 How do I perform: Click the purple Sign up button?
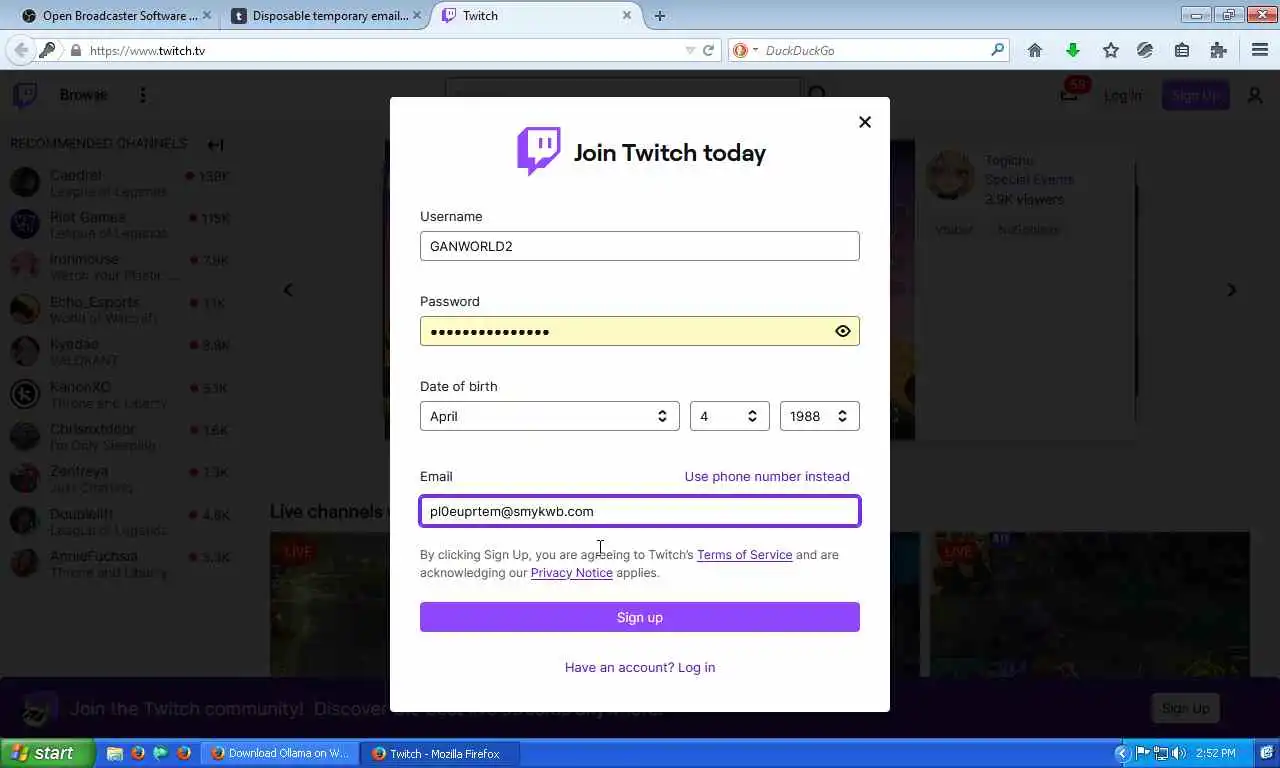click(639, 617)
